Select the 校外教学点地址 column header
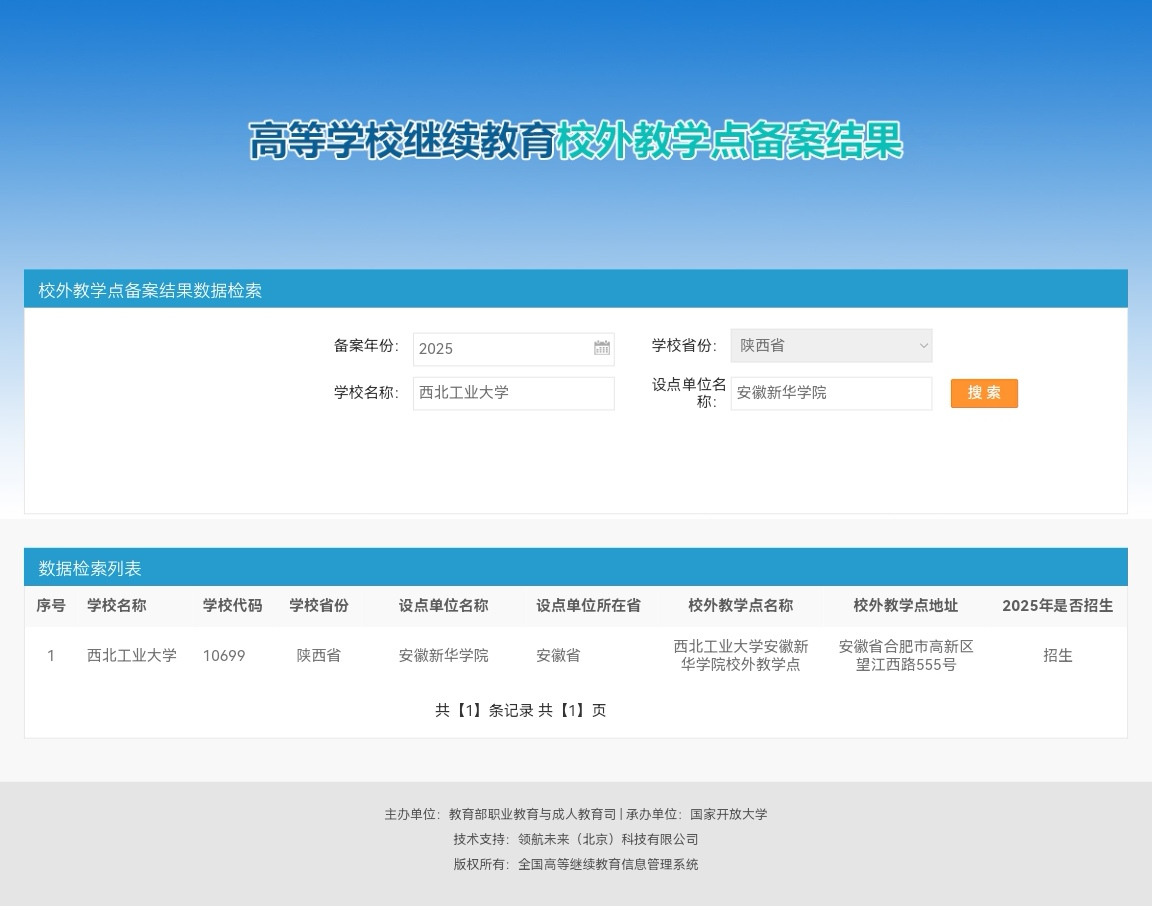The width and height of the screenshot is (1152, 906). [905, 606]
